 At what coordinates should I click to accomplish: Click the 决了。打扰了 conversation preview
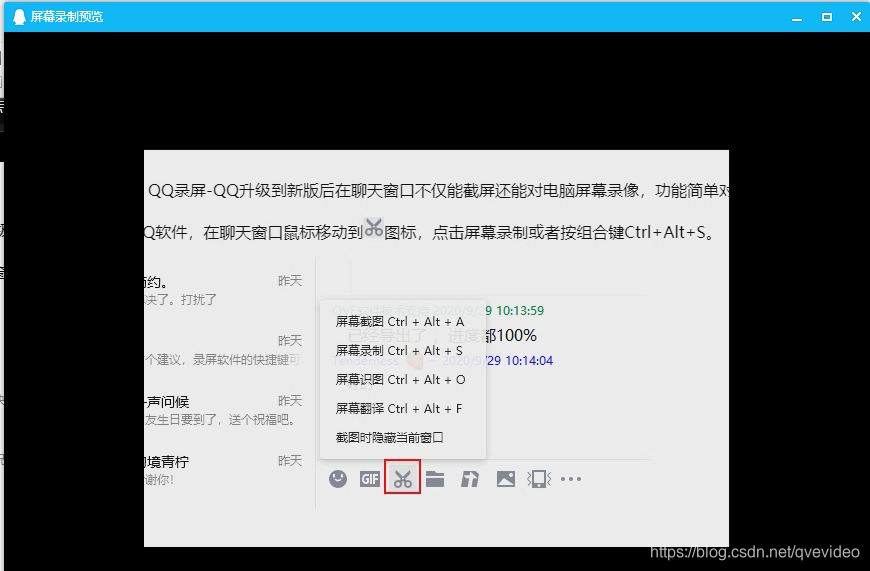point(181,300)
